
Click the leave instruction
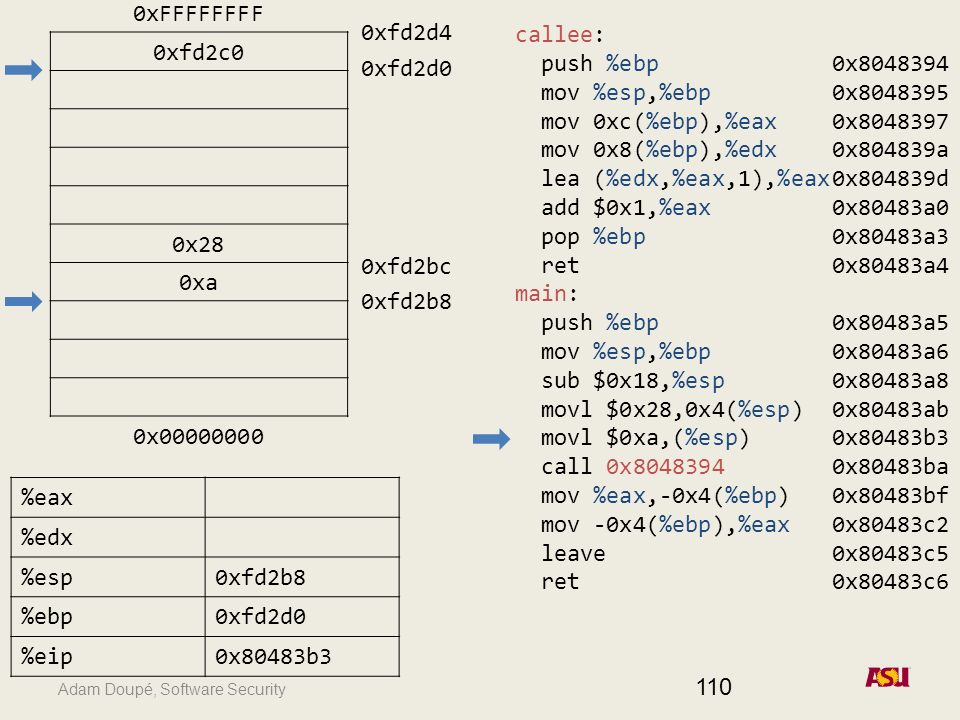[x=573, y=553]
